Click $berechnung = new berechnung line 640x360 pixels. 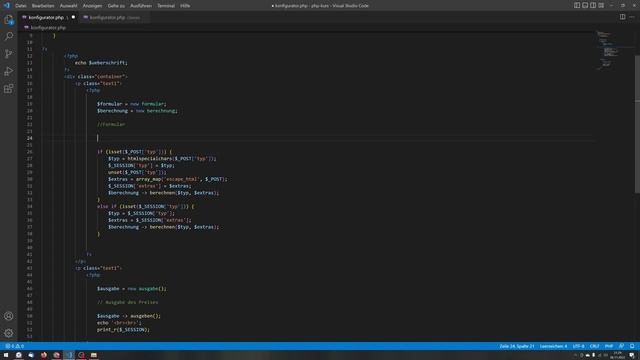coord(137,111)
